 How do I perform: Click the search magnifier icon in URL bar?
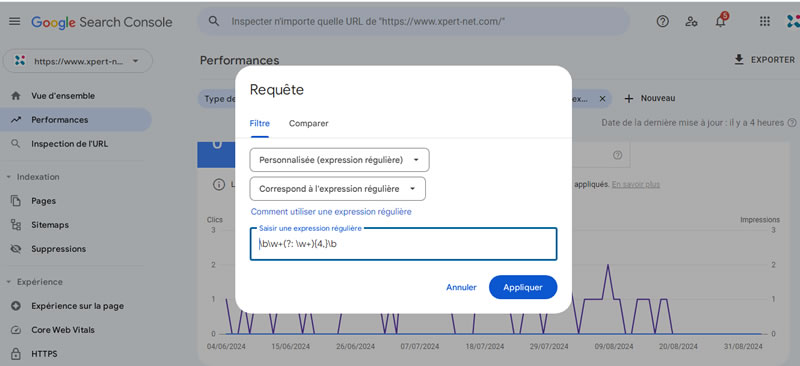pyautogui.click(x=214, y=21)
